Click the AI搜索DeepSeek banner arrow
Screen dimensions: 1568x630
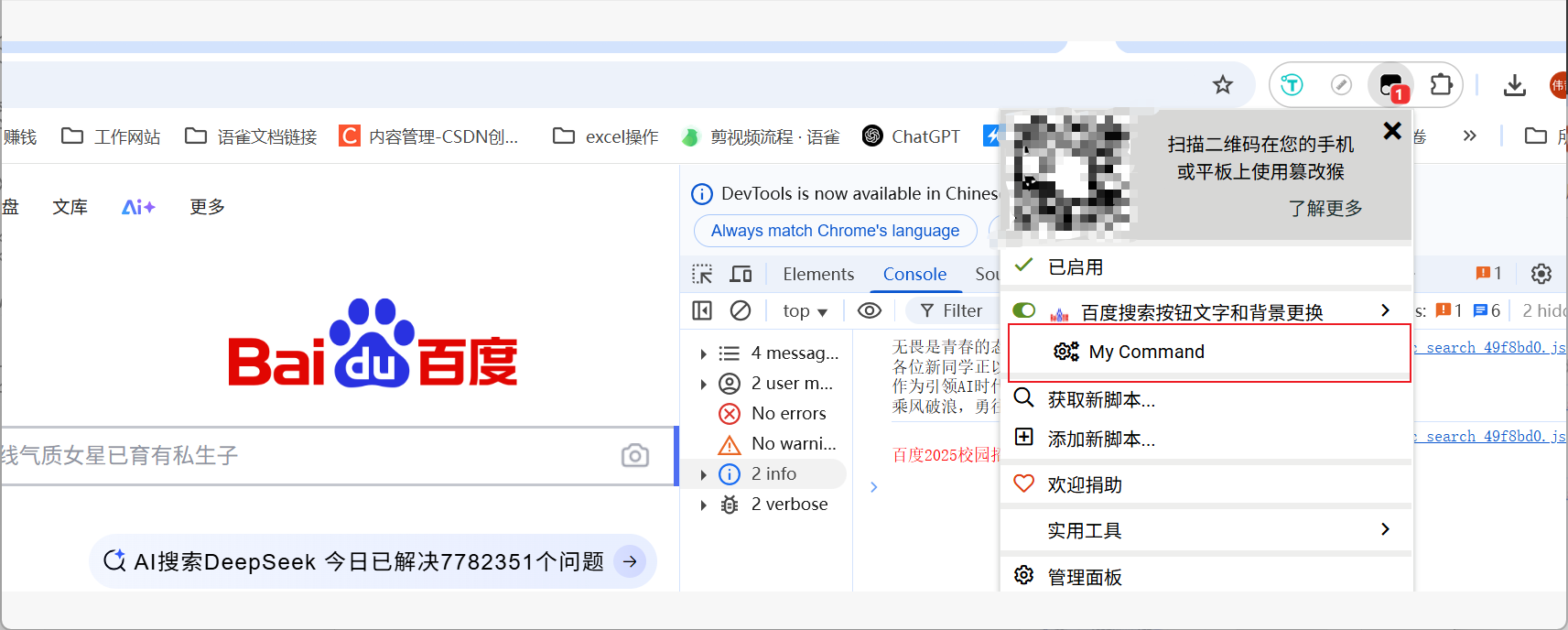[630, 561]
